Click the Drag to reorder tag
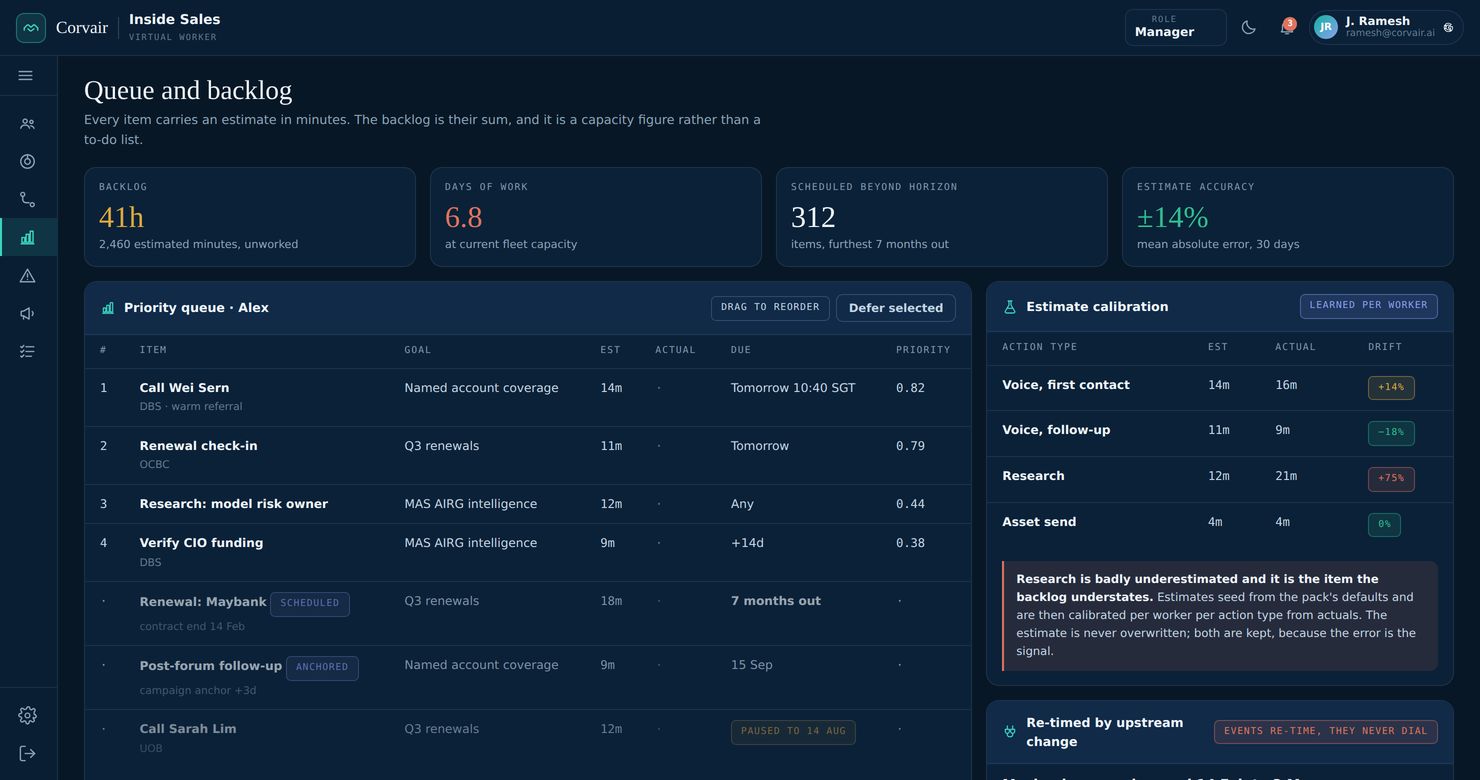Image resolution: width=1480 pixels, height=780 pixels. click(770, 308)
